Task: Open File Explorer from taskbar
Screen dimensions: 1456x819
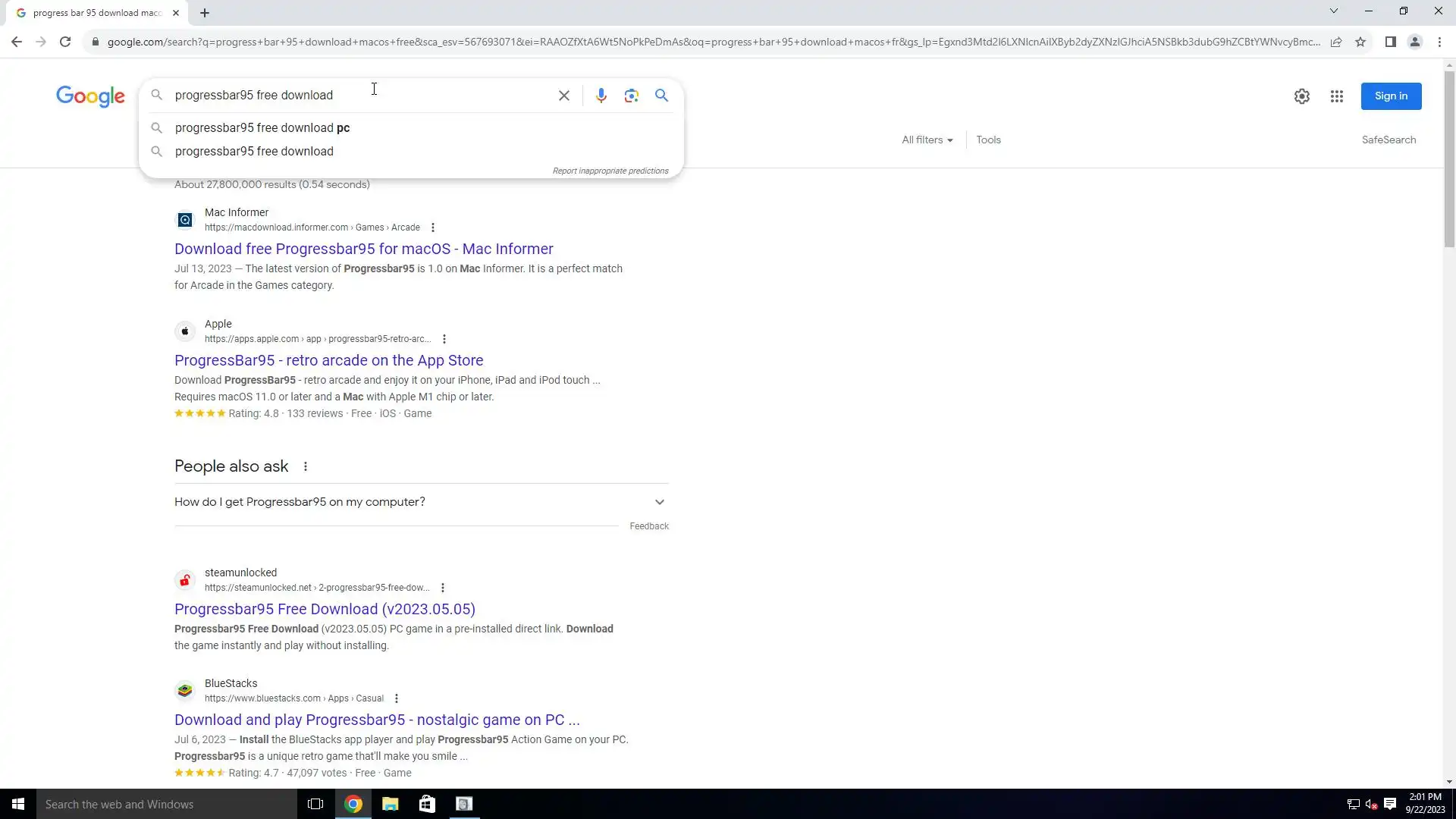Action: [390, 804]
